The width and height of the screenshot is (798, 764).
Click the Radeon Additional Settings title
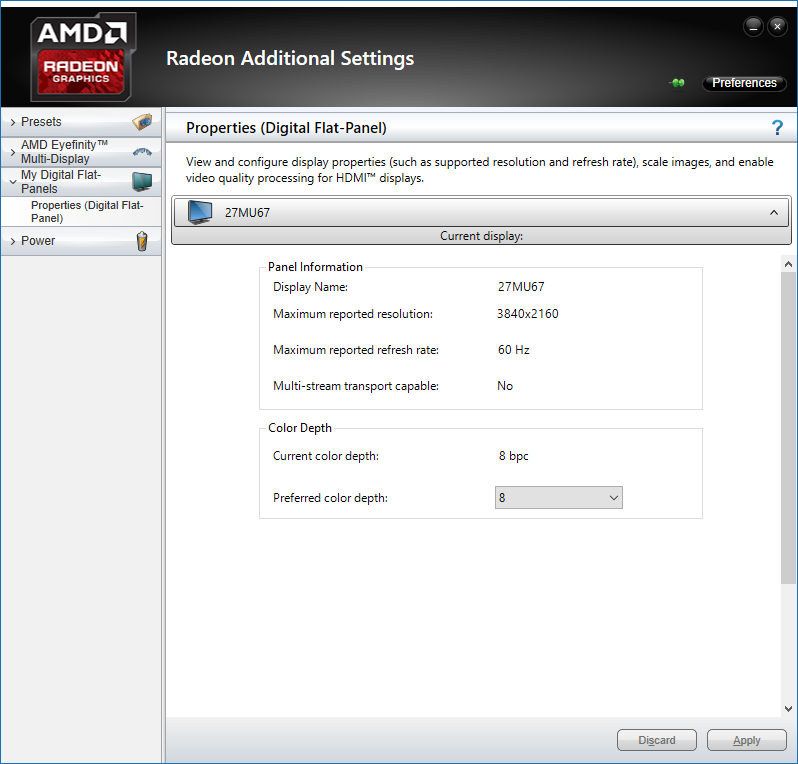[x=290, y=59]
